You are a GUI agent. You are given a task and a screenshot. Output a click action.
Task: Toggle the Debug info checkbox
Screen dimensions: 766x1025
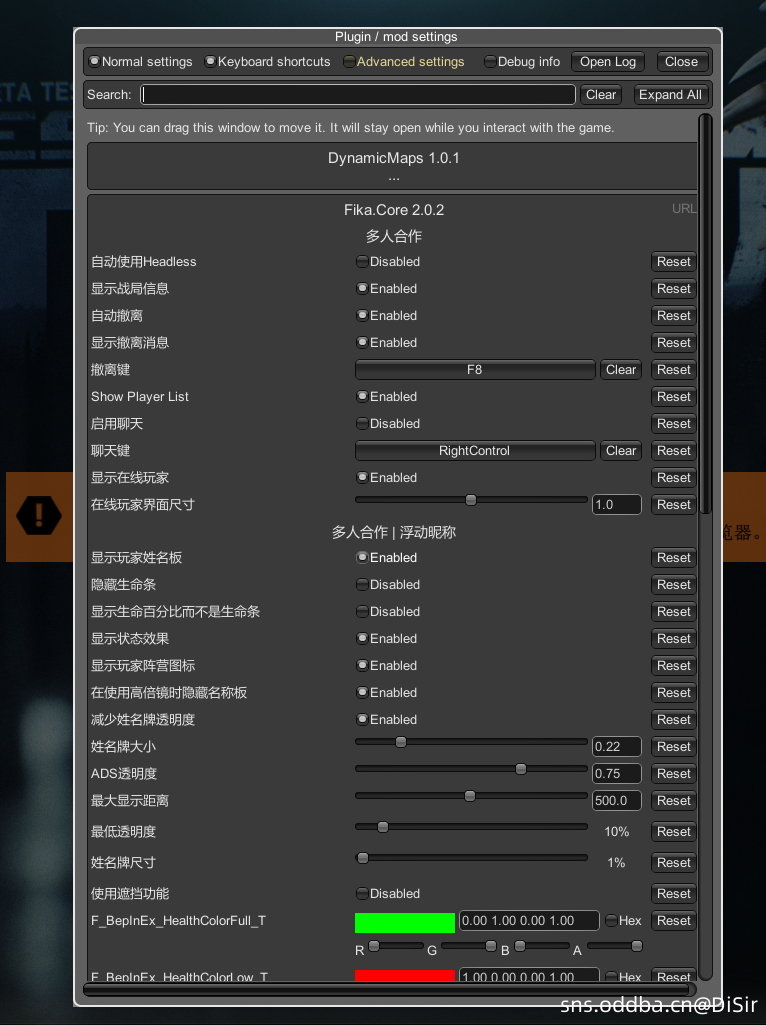click(x=490, y=62)
